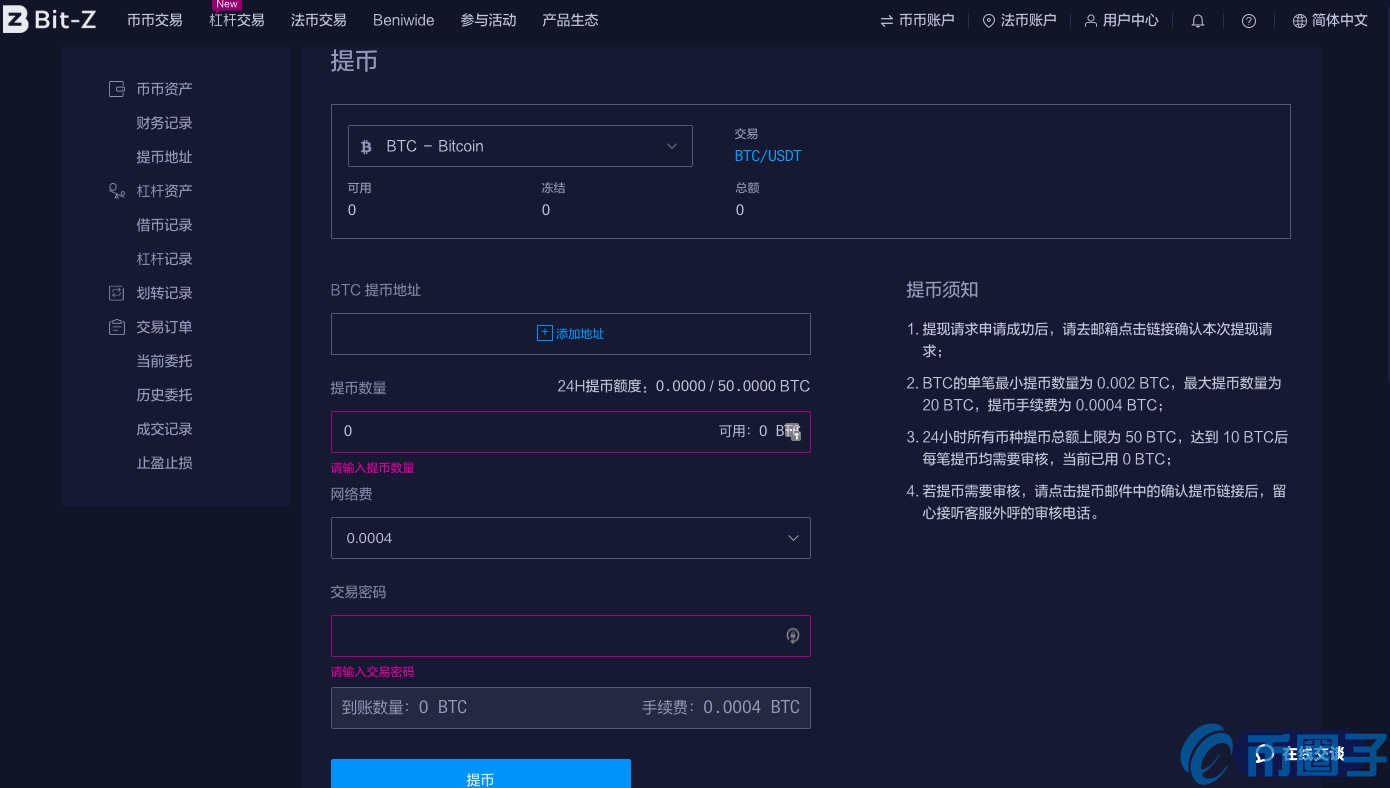The height and width of the screenshot is (788, 1390).
Task: Click plus icon in 添加地址
Action: (545, 333)
